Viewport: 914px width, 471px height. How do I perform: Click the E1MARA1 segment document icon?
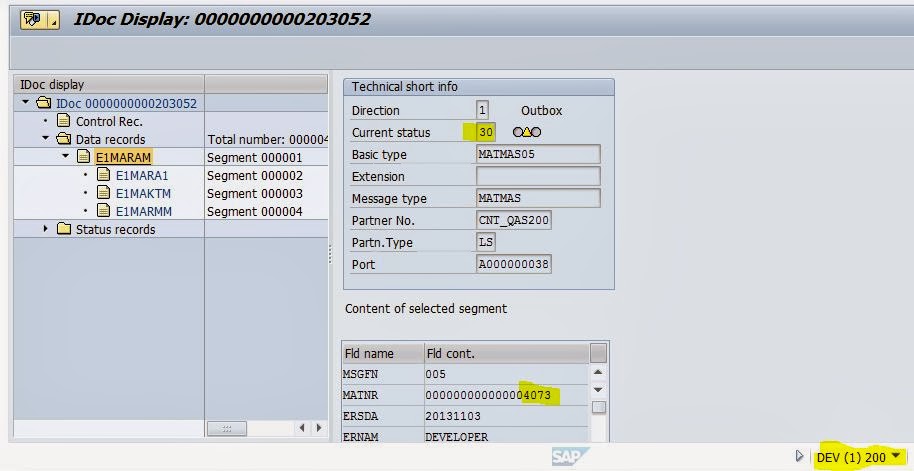103,174
